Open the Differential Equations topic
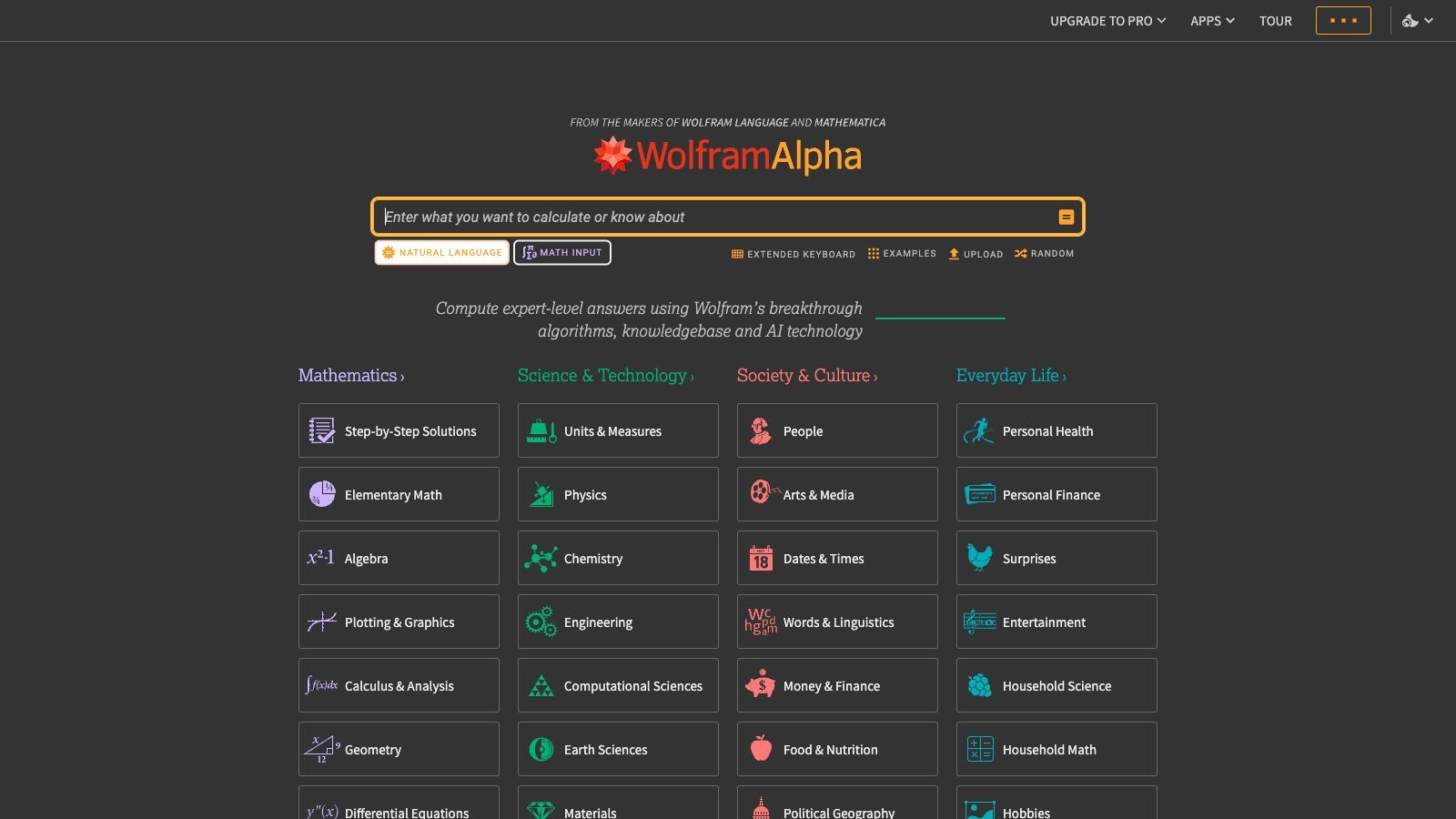The height and width of the screenshot is (819, 1456). click(399, 802)
